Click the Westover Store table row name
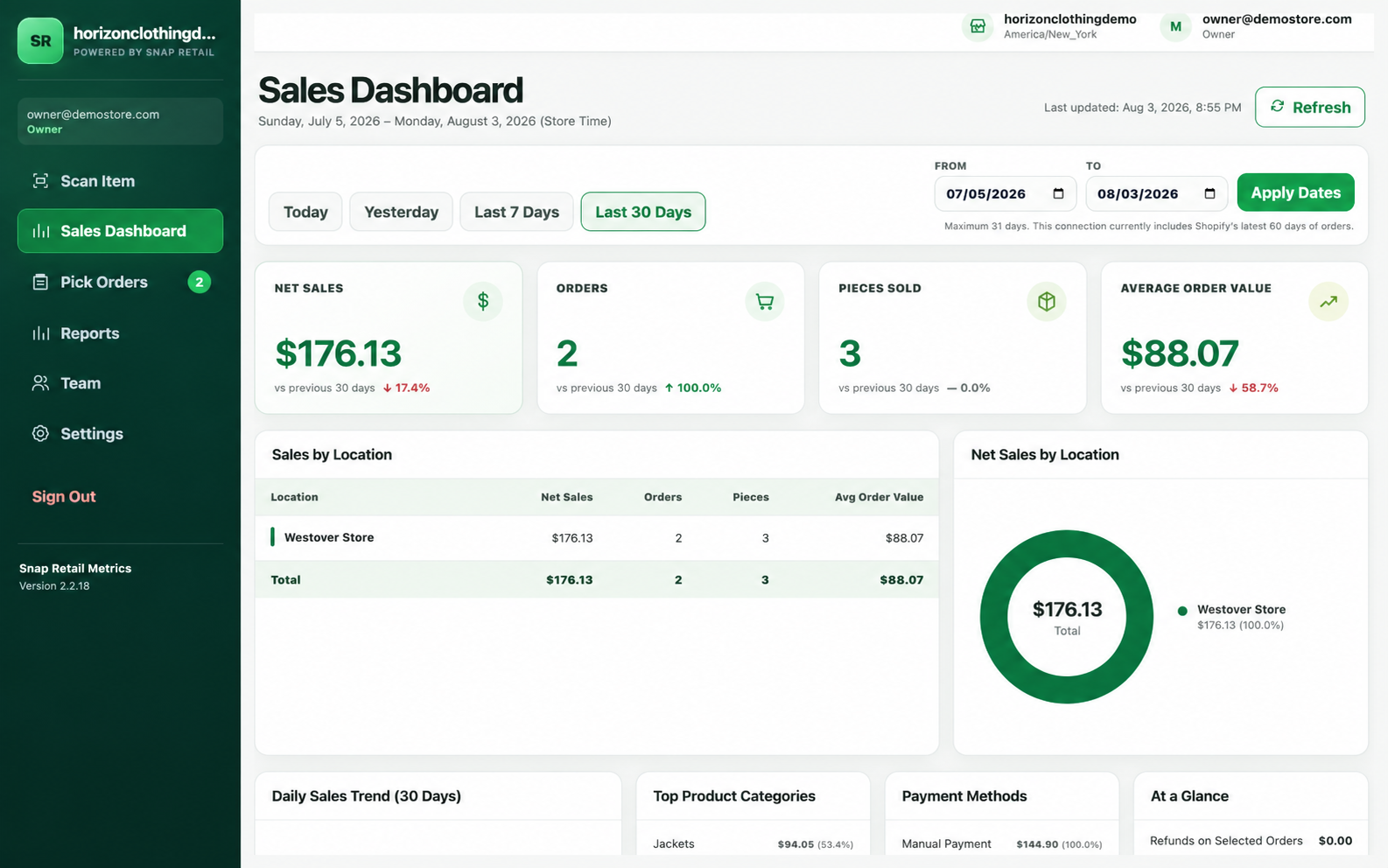 point(329,537)
